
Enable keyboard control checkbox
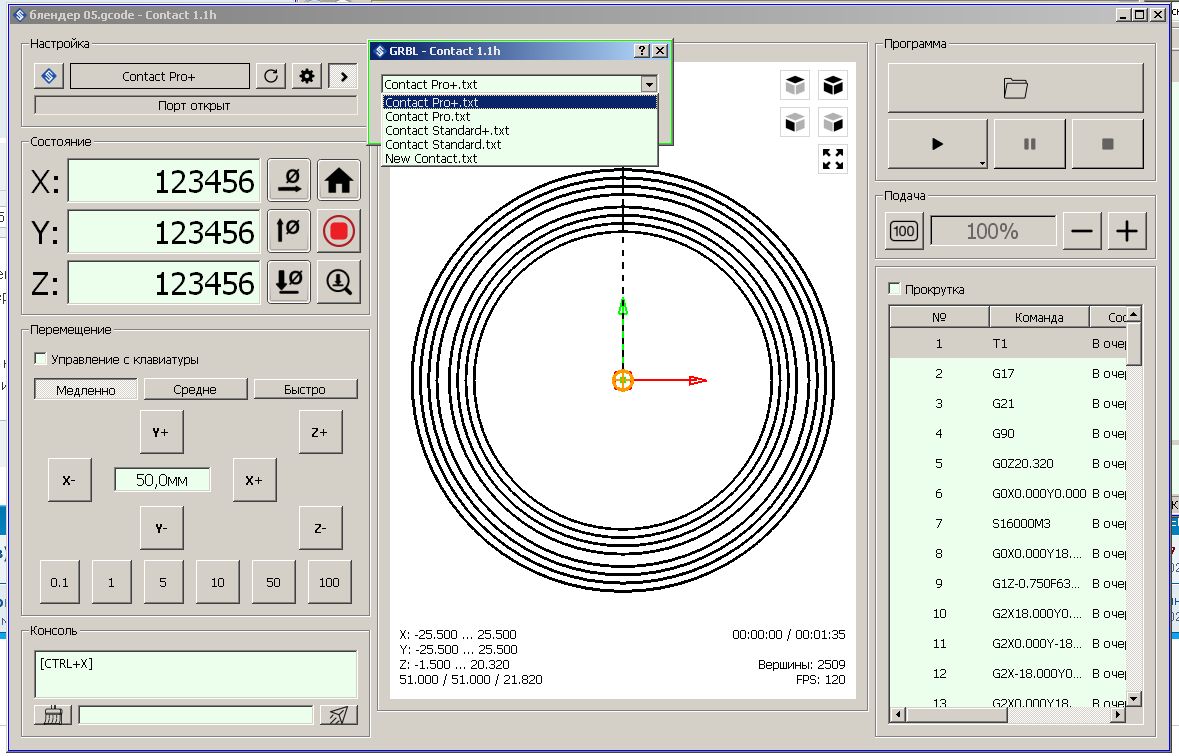[x=41, y=359]
